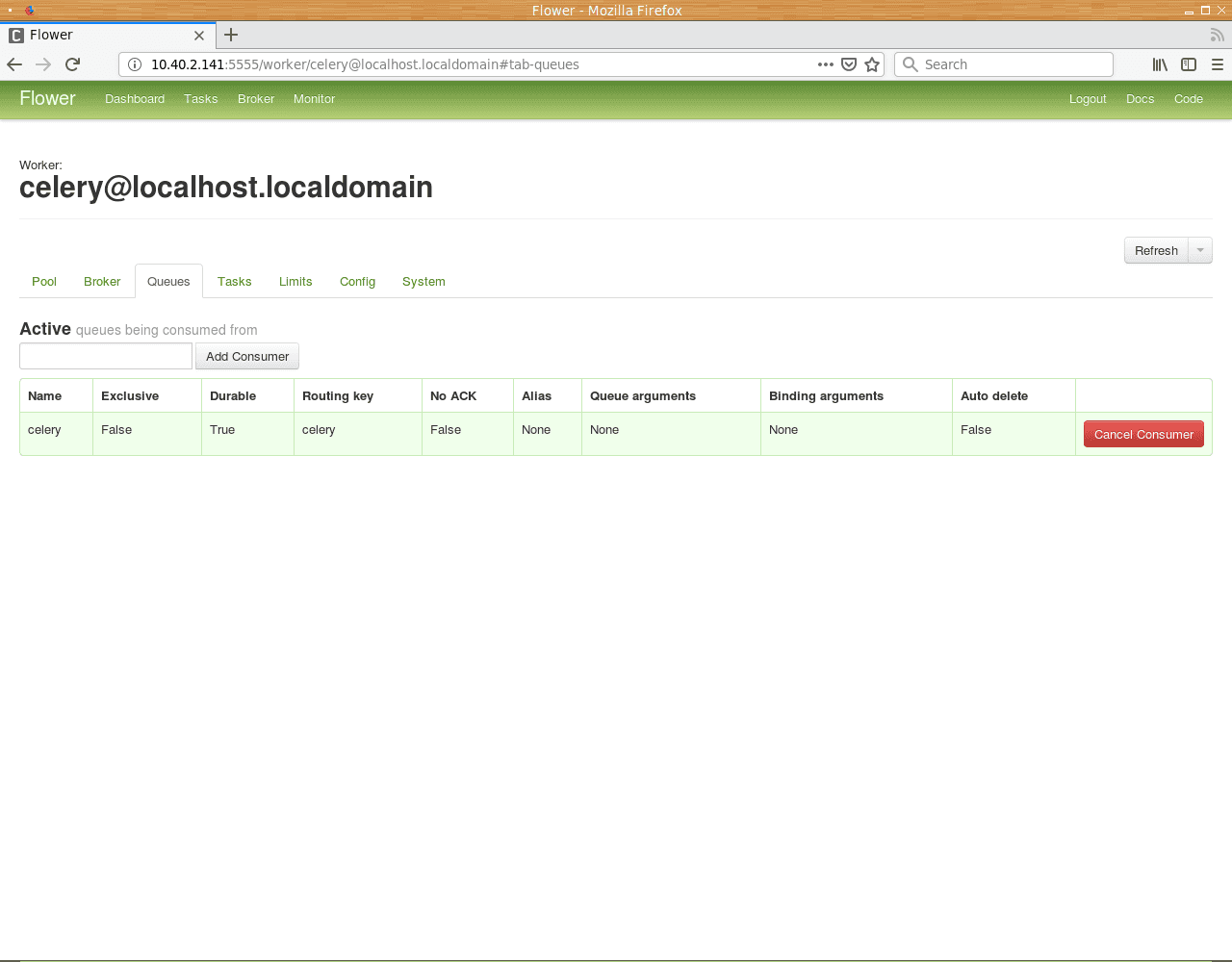Save page to Pocket
Screen dimensions: 1232x962
849,64
